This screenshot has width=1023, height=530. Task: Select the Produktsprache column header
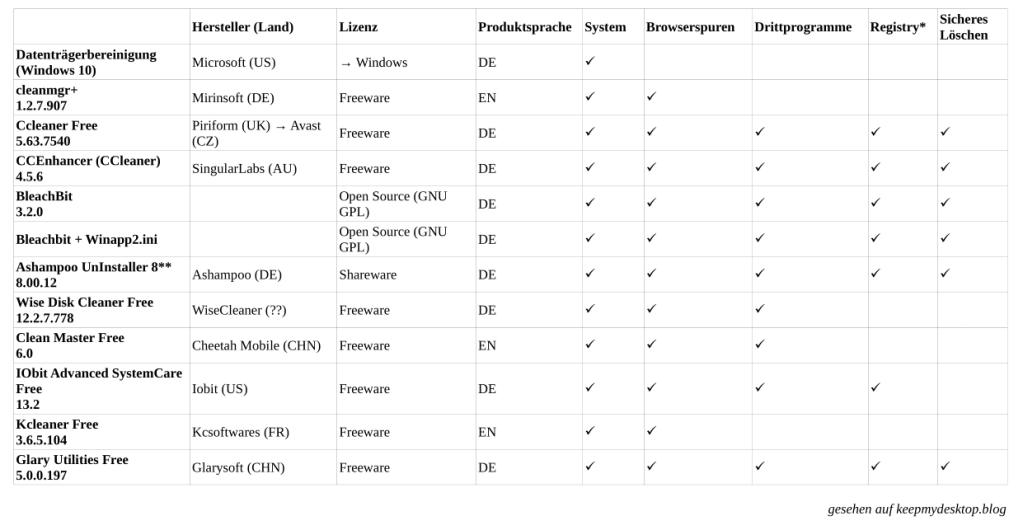pyautogui.click(x=525, y=27)
